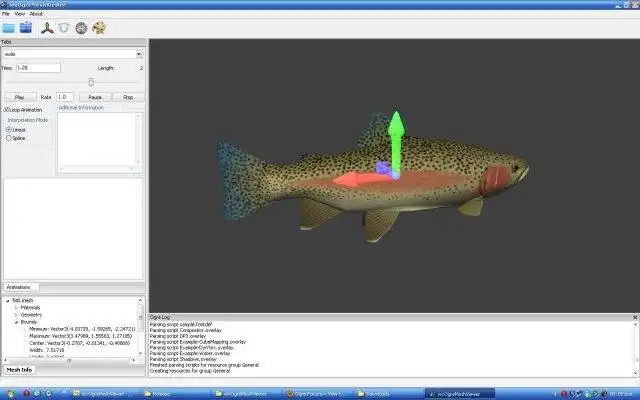This screenshot has width=640, height=400.
Task: Click log line 'Parsing script Compositor.overlay'
Action: click(x=186, y=330)
